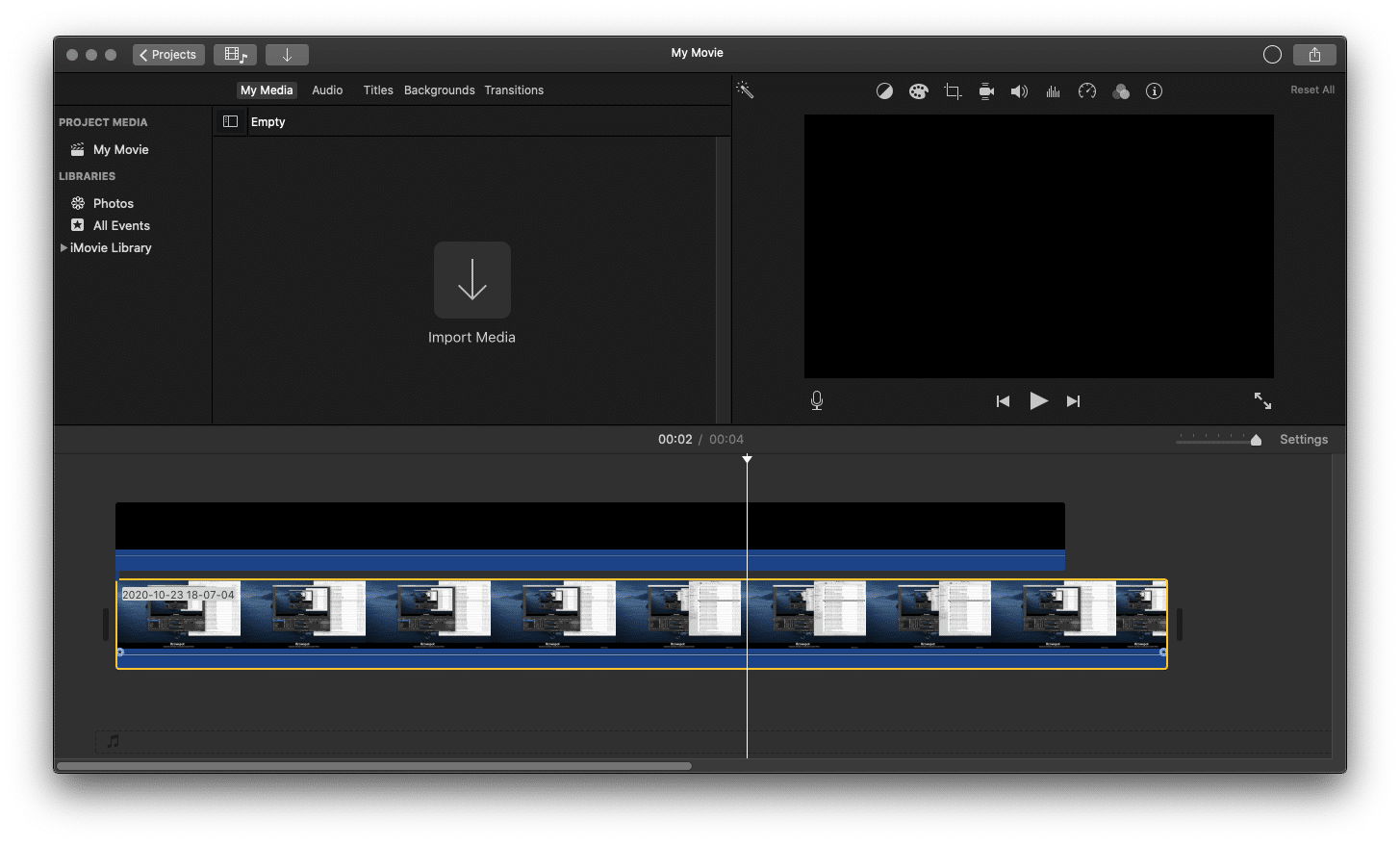Switch to the Transitions tab
The width and height of the screenshot is (1400, 844).
pos(514,90)
